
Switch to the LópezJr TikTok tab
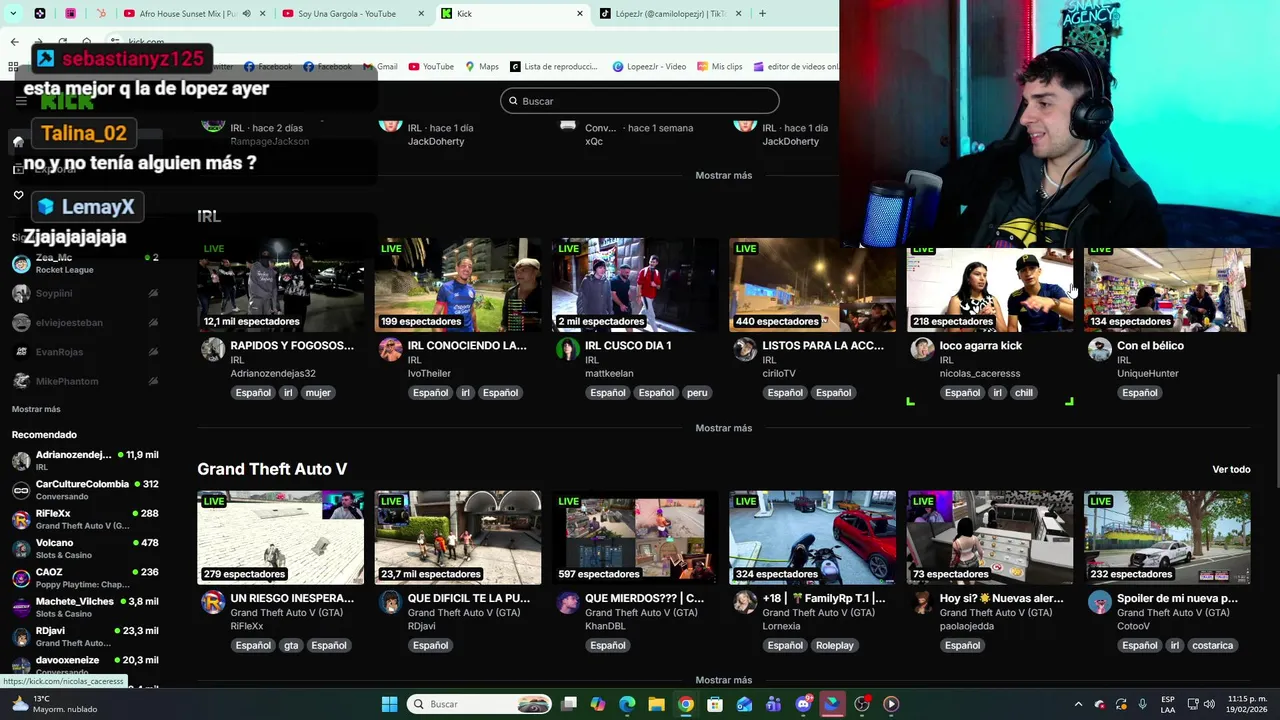coord(672,14)
